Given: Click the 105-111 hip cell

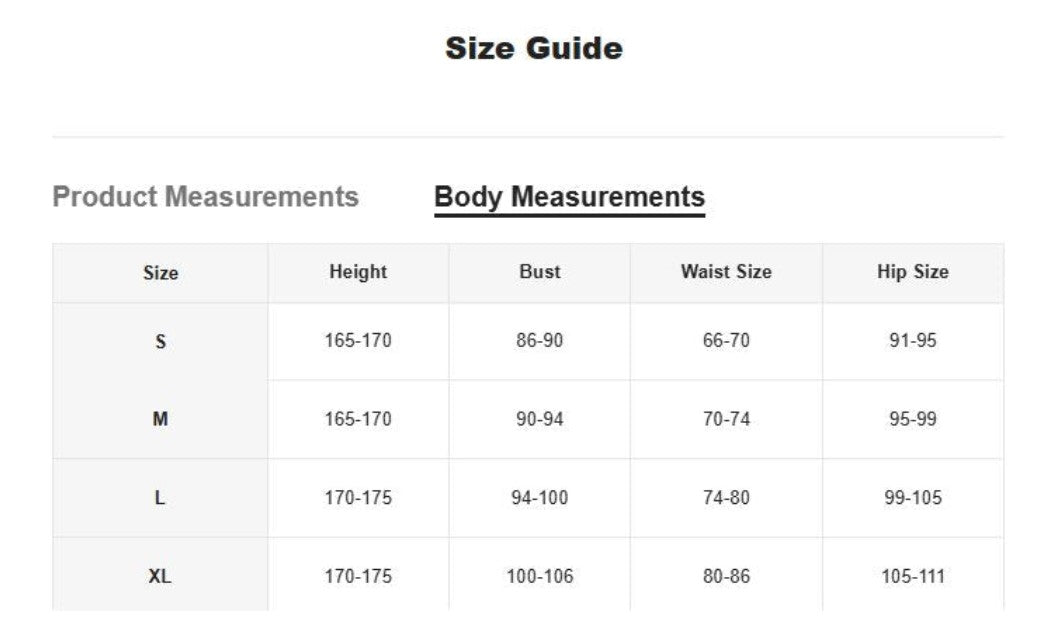Looking at the screenshot, I should [x=913, y=575].
